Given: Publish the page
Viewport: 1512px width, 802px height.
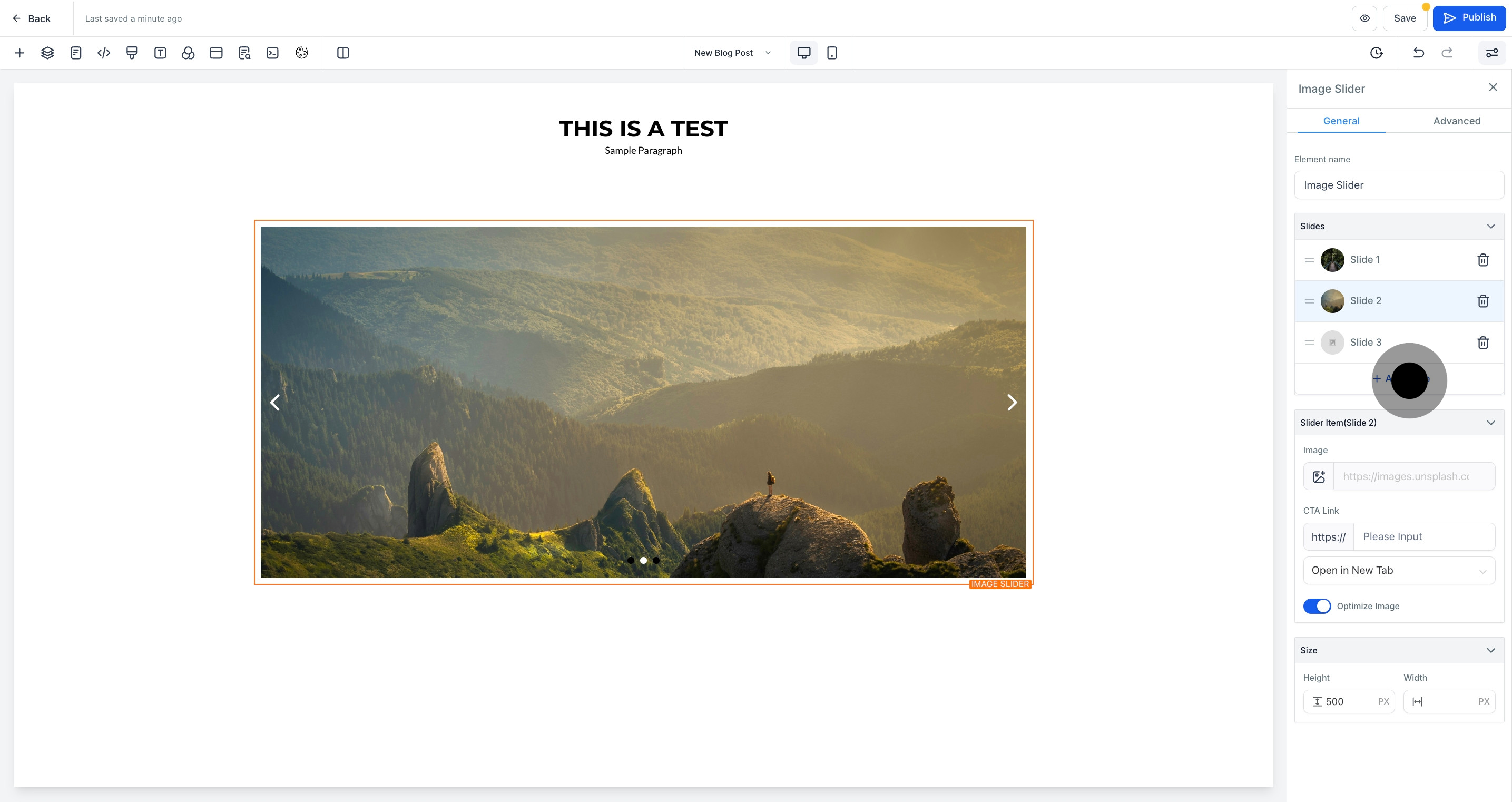Looking at the screenshot, I should pos(1469,18).
